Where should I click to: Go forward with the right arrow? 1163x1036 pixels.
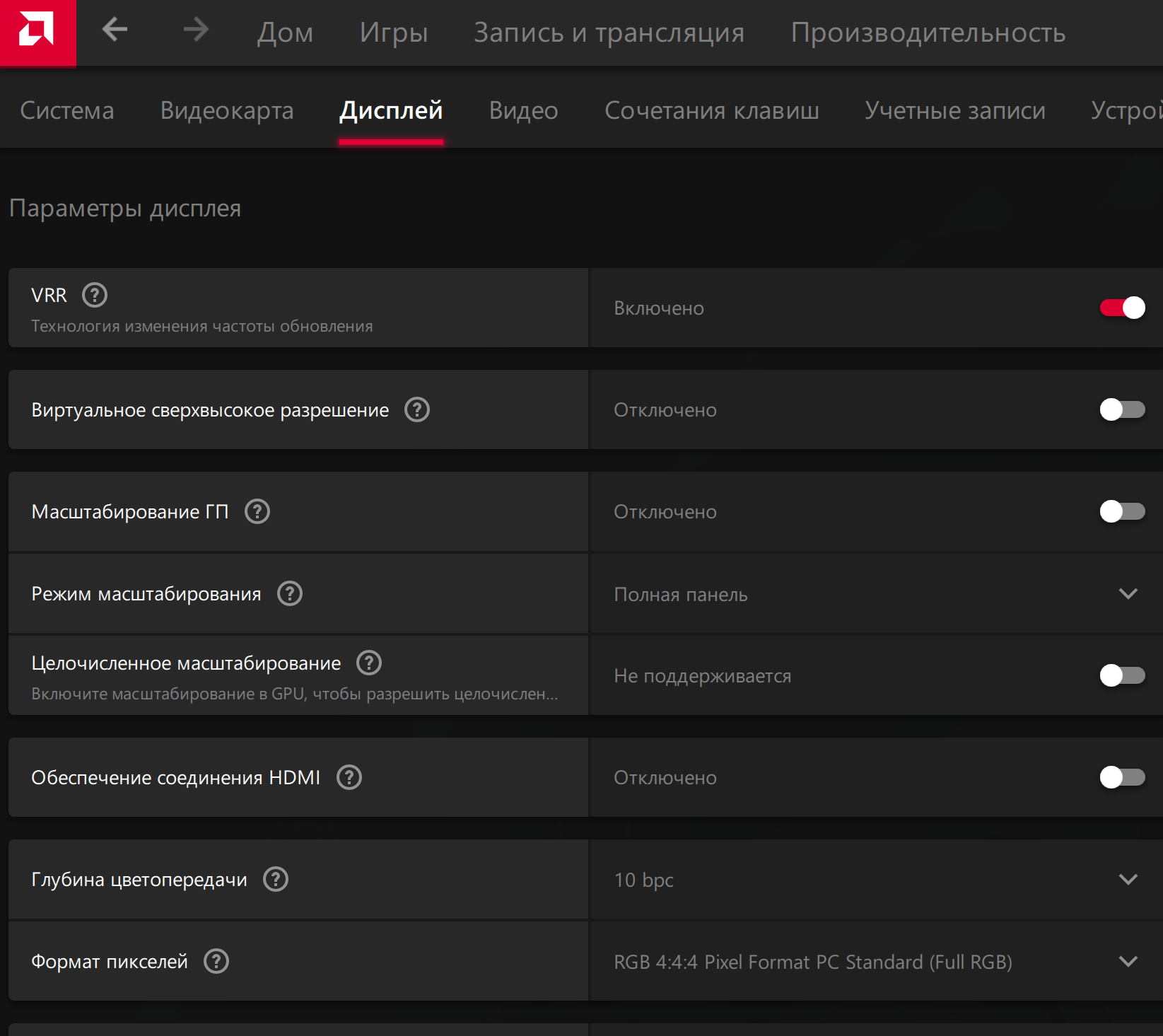pyautogui.click(x=196, y=30)
